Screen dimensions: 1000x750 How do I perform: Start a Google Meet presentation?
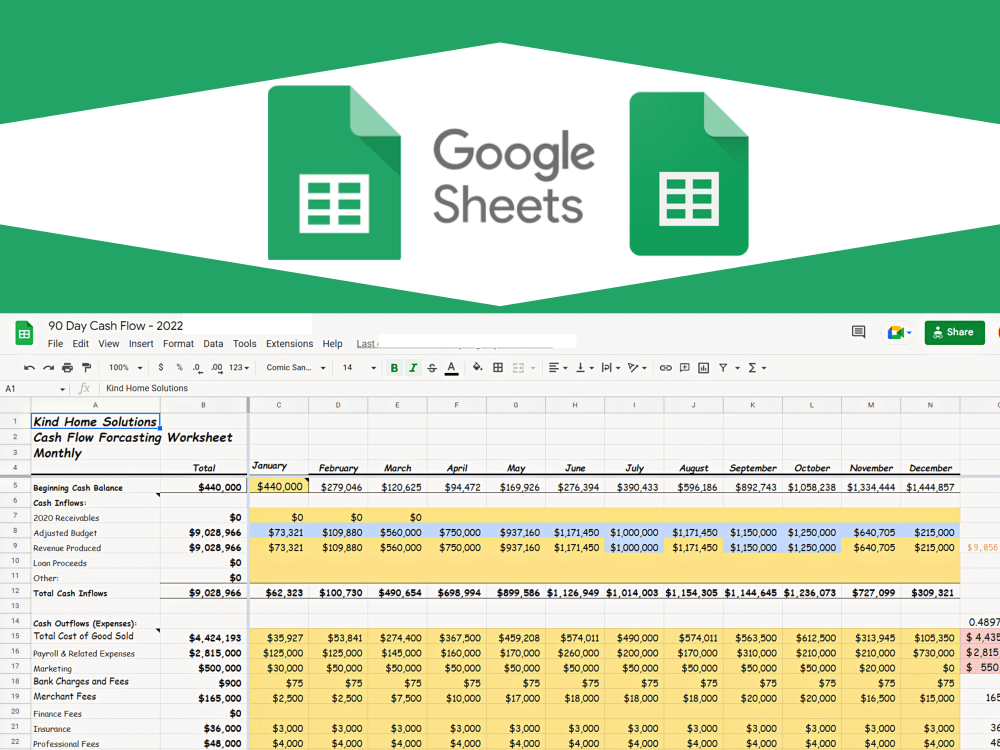(897, 332)
